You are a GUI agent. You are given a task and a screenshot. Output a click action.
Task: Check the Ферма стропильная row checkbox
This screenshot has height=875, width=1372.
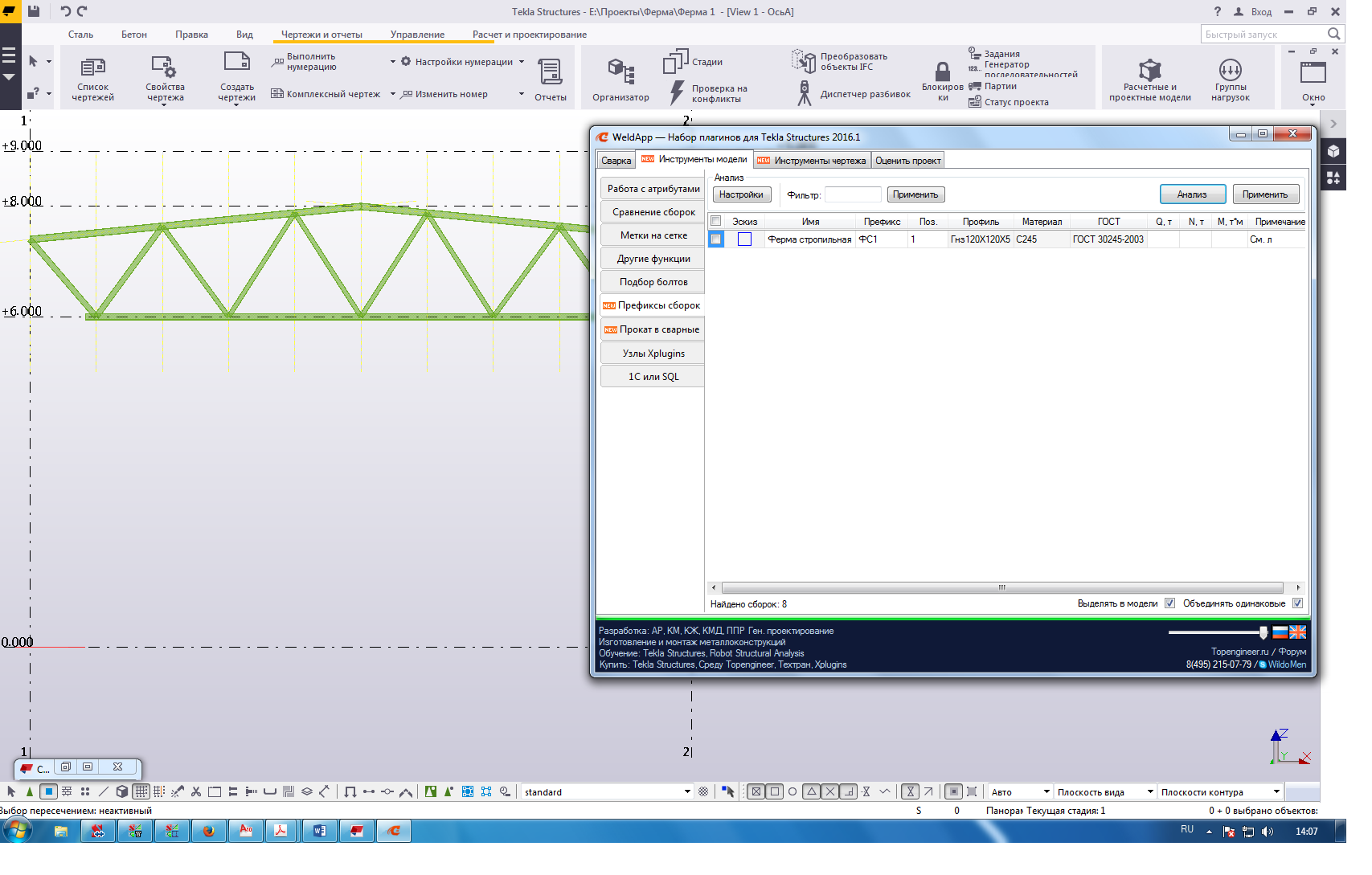click(715, 239)
